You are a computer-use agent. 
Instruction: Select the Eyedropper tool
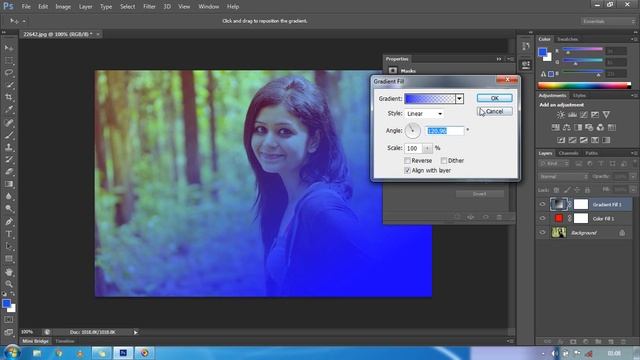9,109
